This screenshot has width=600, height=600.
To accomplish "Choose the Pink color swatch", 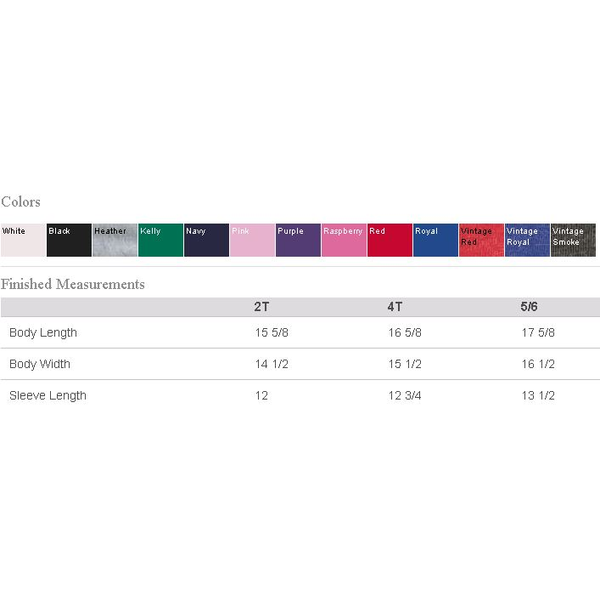I will click(x=252, y=240).
